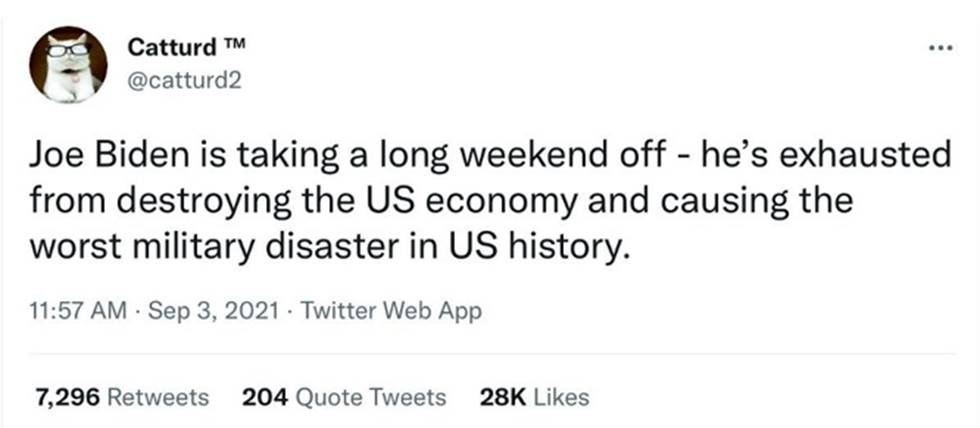View the Retweets list label
Image resolution: width=980 pixels, height=428 pixels.
[158, 397]
